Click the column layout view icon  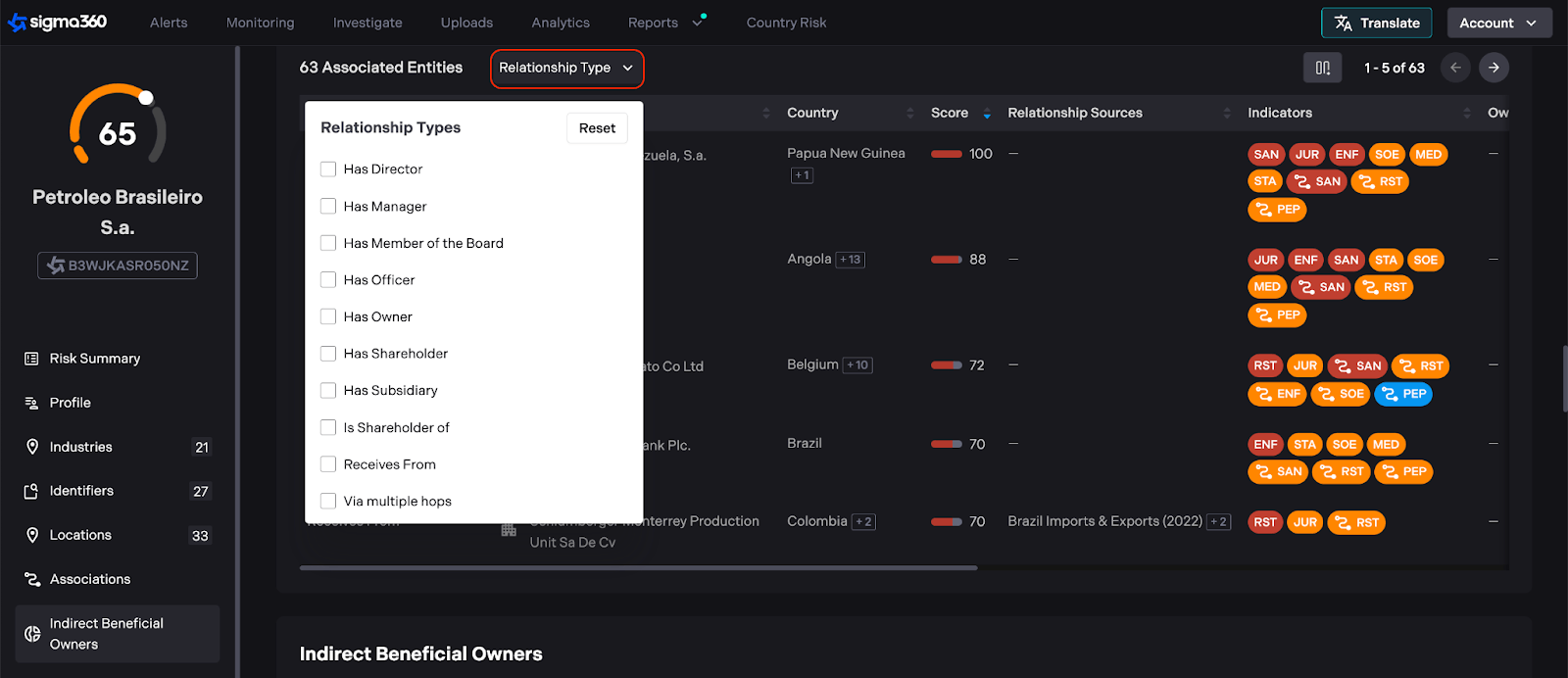point(1322,68)
